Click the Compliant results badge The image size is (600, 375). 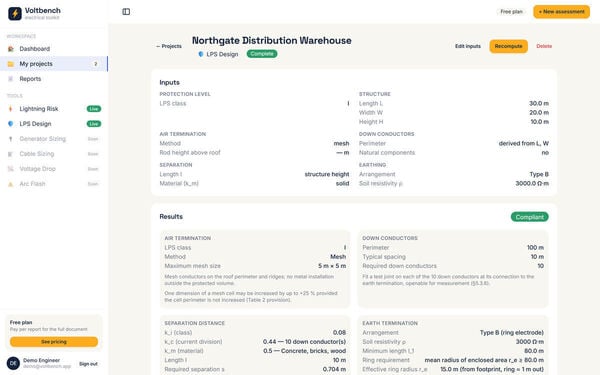coord(529,217)
